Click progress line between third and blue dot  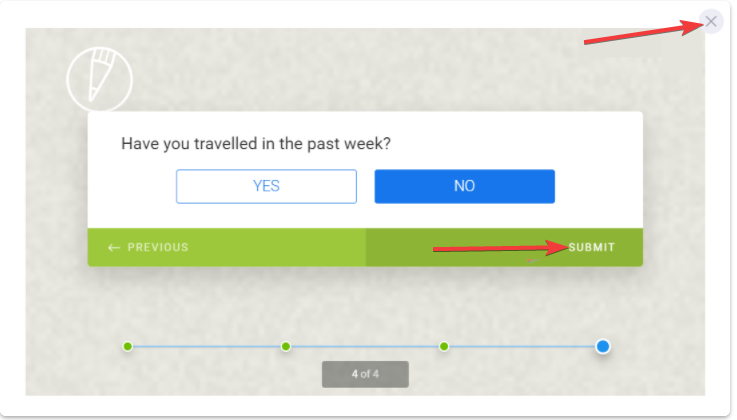coord(522,346)
